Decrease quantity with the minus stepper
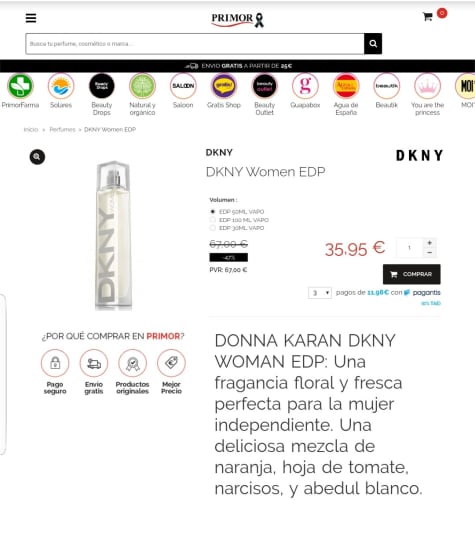475x536 pixels. [430, 253]
